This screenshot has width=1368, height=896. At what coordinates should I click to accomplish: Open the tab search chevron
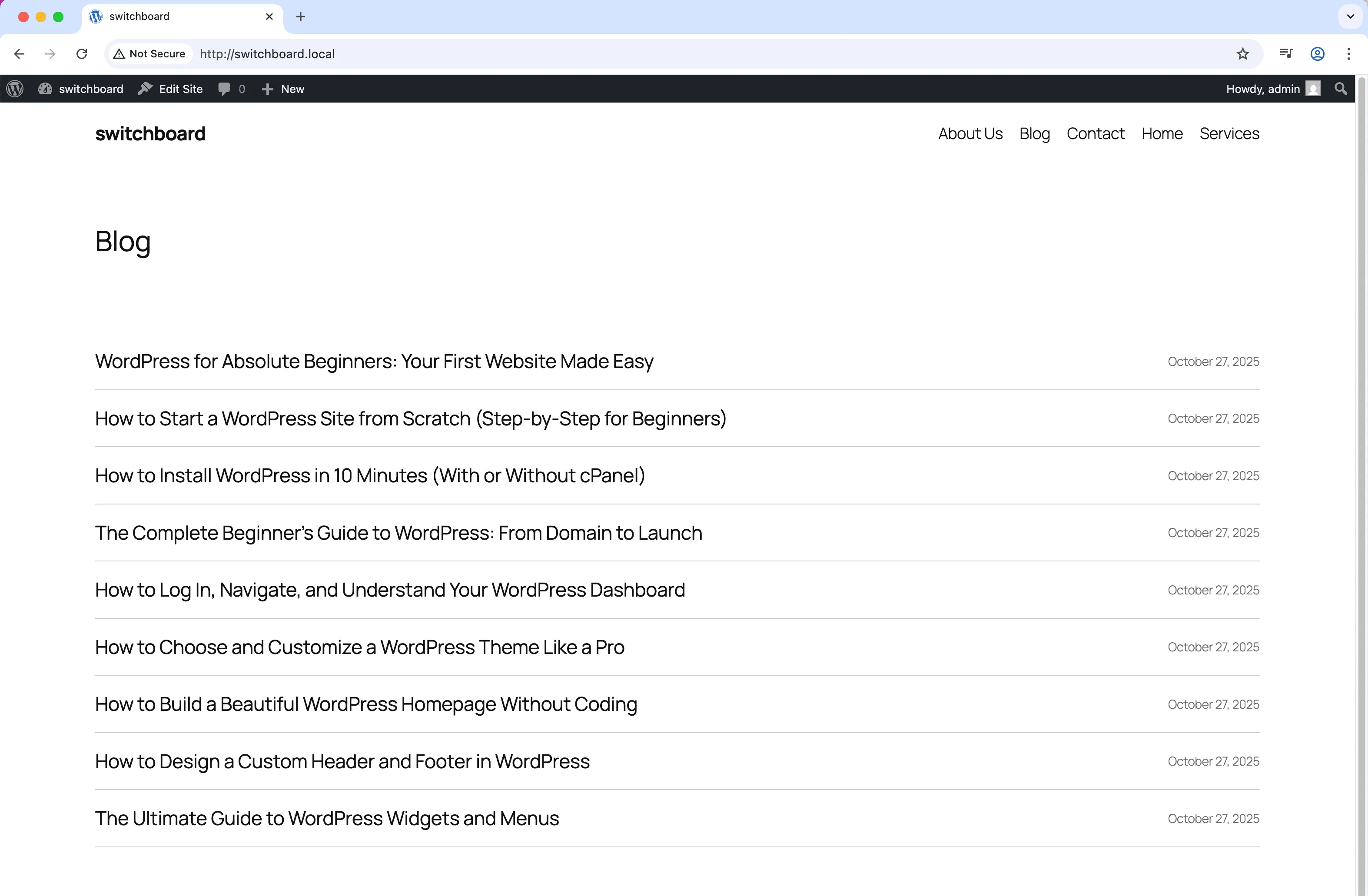tap(1350, 17)
